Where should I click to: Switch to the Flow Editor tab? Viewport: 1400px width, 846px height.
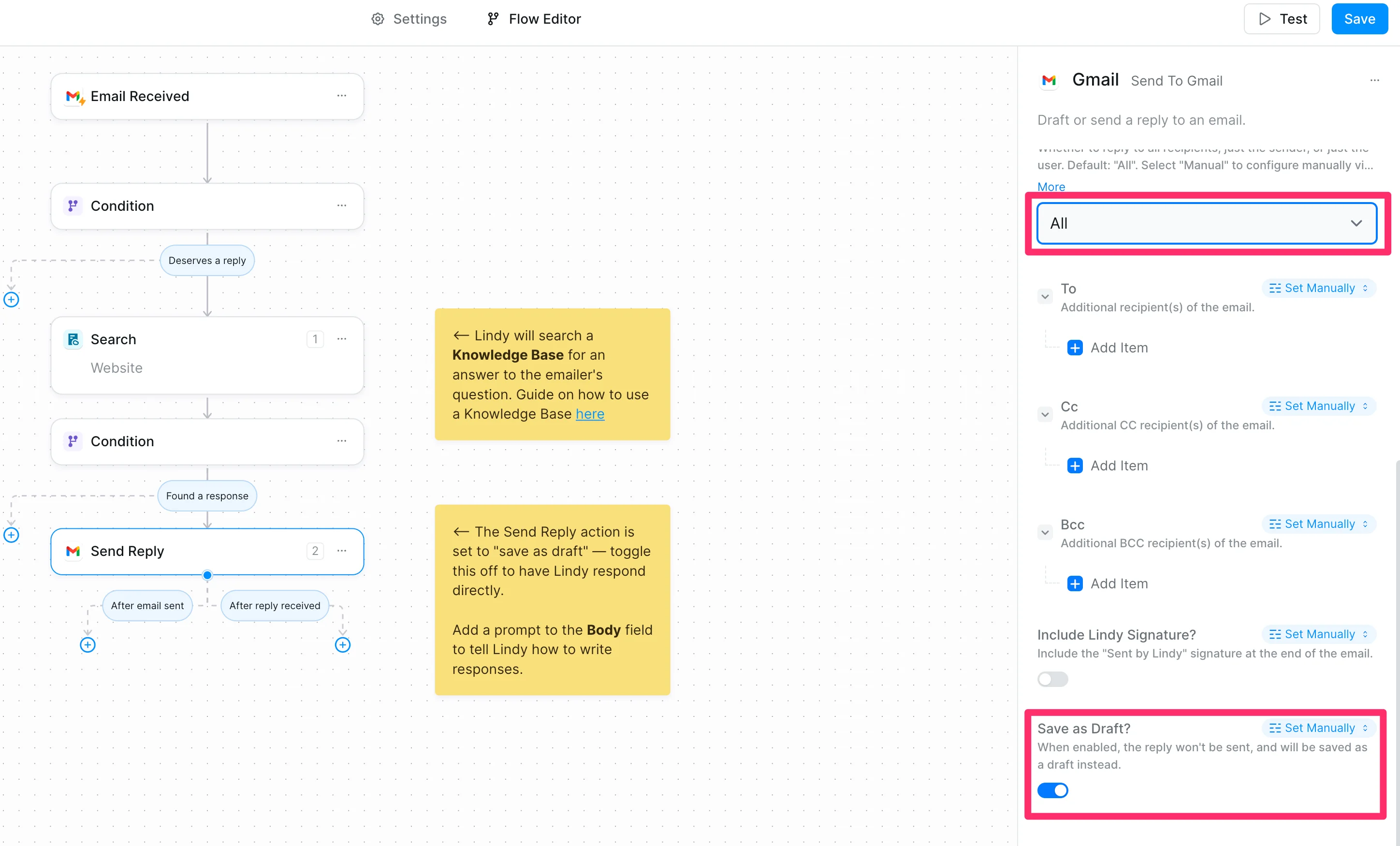[534, 19]
